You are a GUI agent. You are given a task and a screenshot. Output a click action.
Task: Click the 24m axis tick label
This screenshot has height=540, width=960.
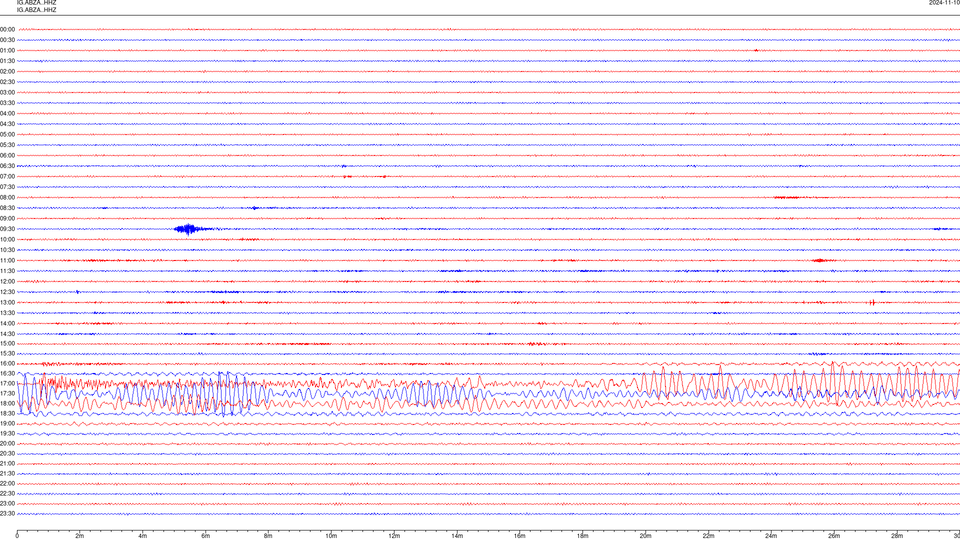click(771, 536)
